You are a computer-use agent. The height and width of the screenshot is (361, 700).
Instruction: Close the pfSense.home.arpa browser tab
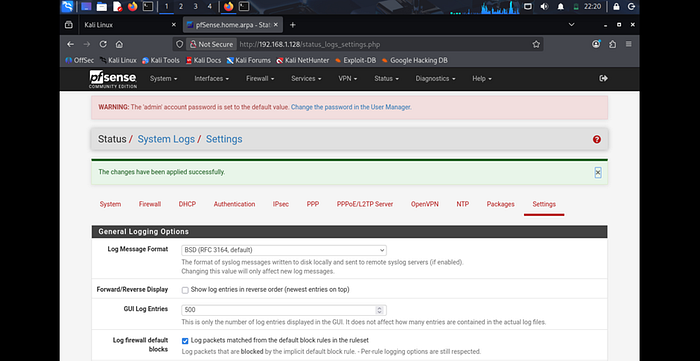pyautogui.click(x=276, y=25)
